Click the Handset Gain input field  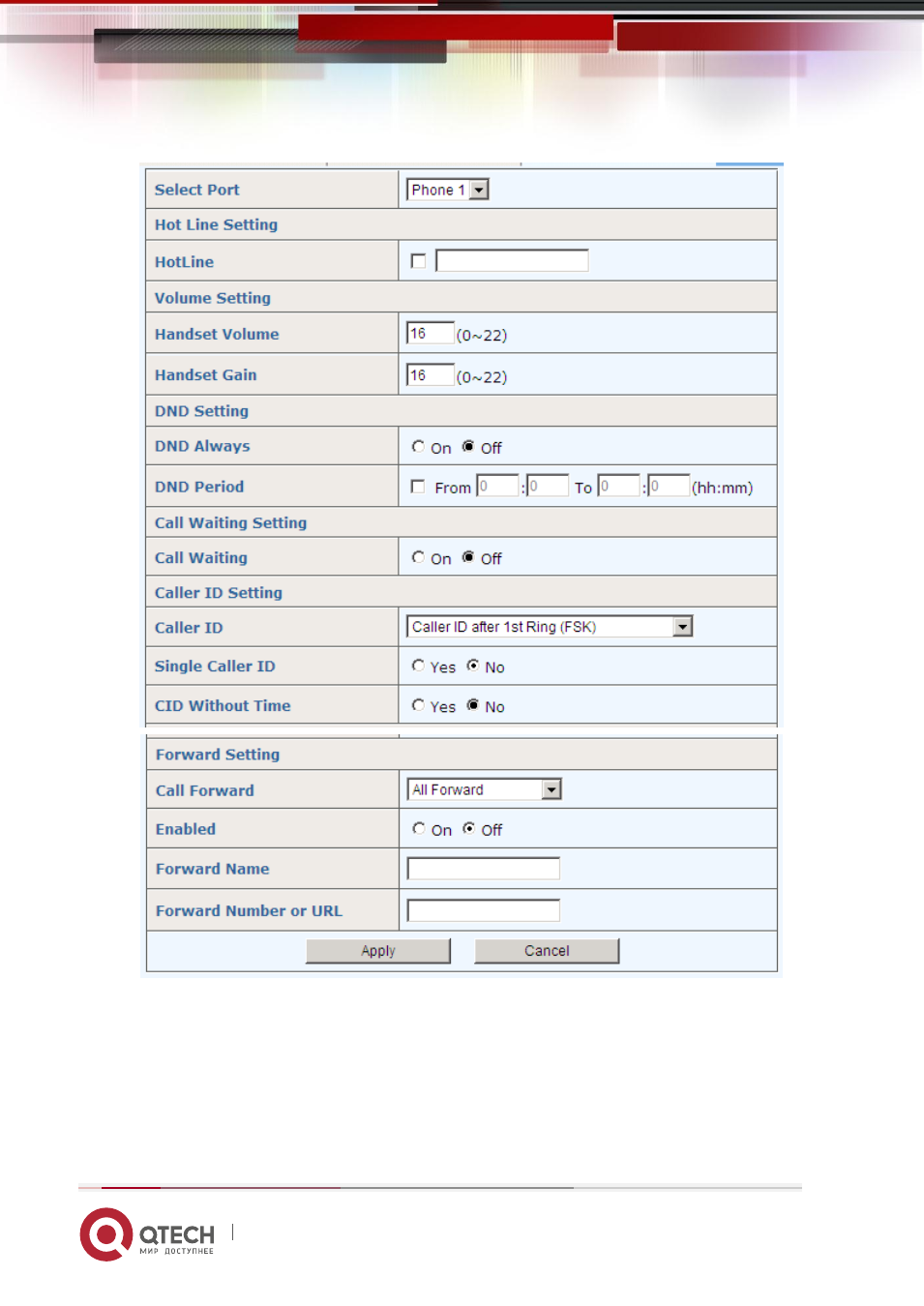click(x=431, y=375)
